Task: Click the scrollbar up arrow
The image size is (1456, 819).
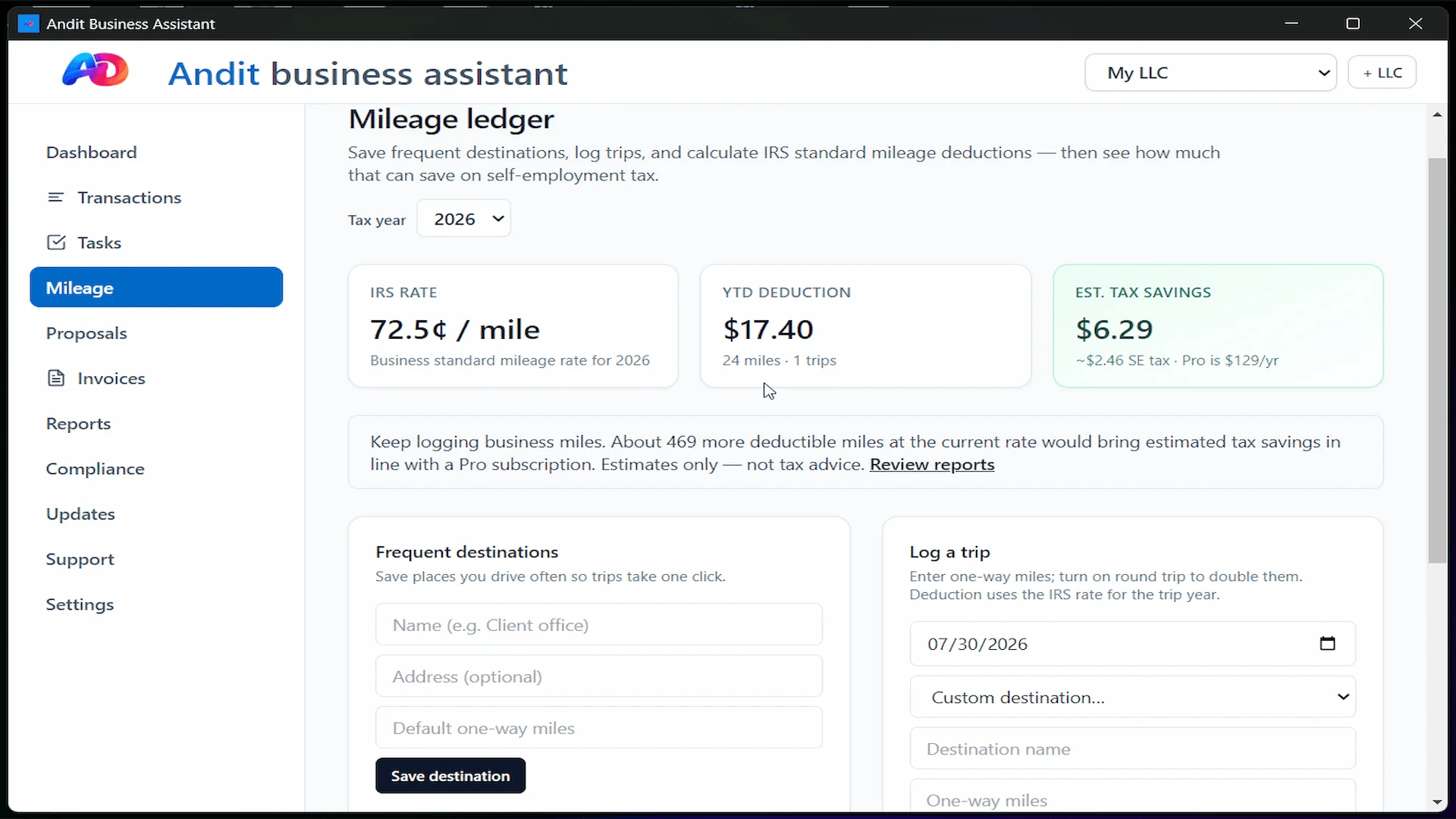Action: coord(1437,115)
